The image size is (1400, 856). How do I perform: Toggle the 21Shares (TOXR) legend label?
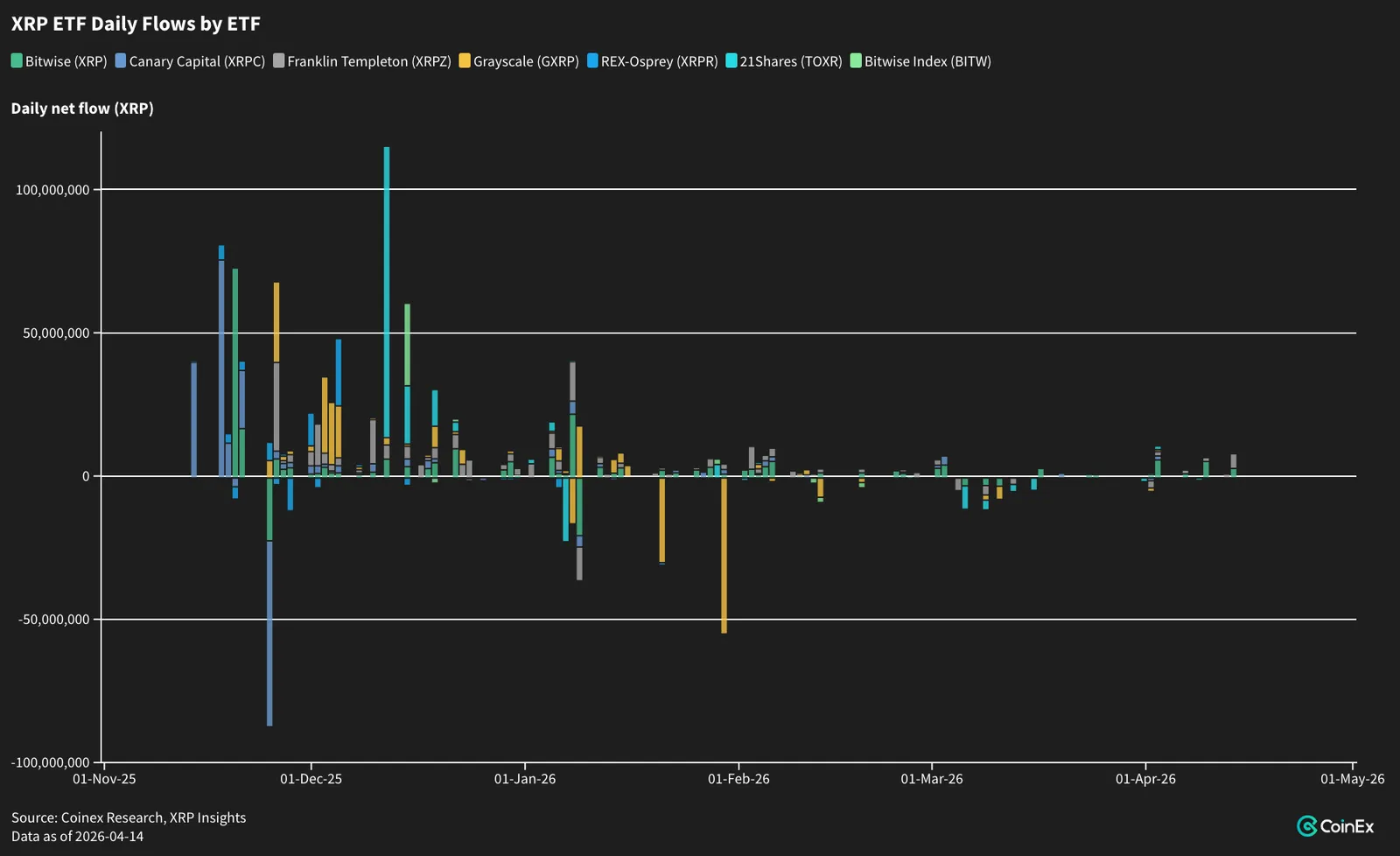click(791, 61)
